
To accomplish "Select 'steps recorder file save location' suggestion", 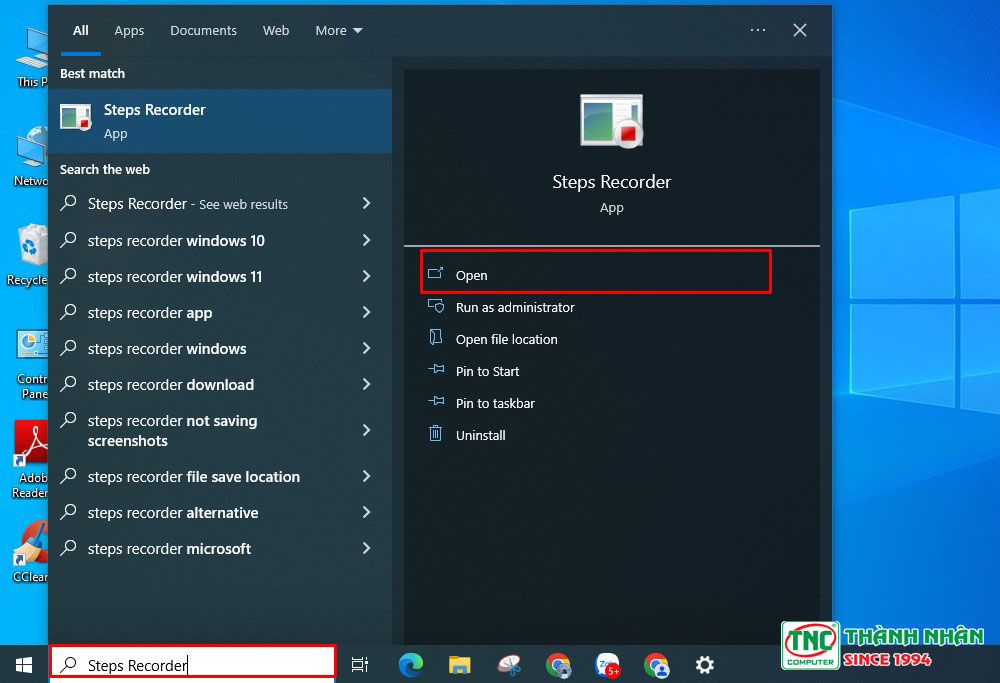I will point(220,476).
